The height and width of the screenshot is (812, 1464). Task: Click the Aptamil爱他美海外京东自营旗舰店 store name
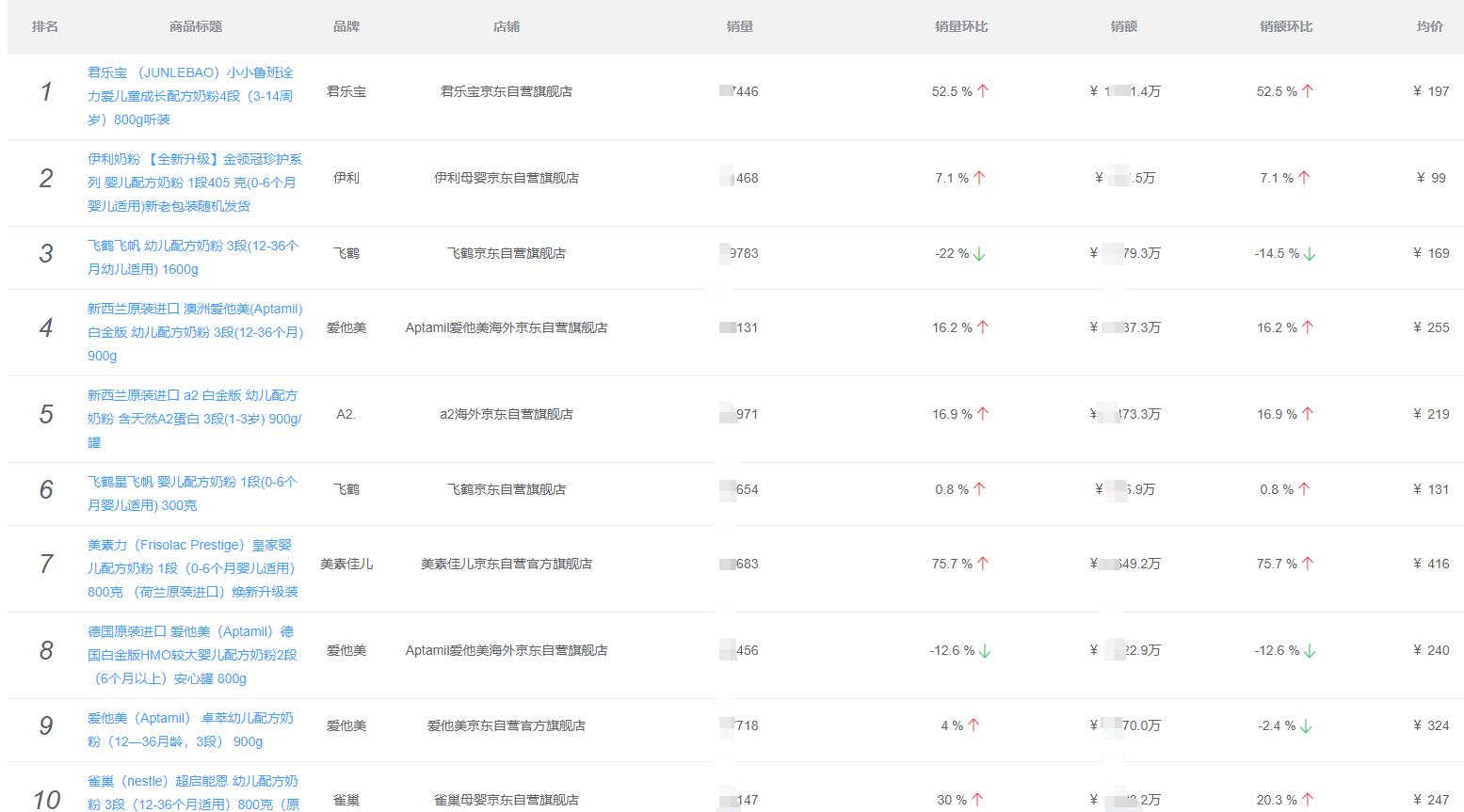point(507,327)
